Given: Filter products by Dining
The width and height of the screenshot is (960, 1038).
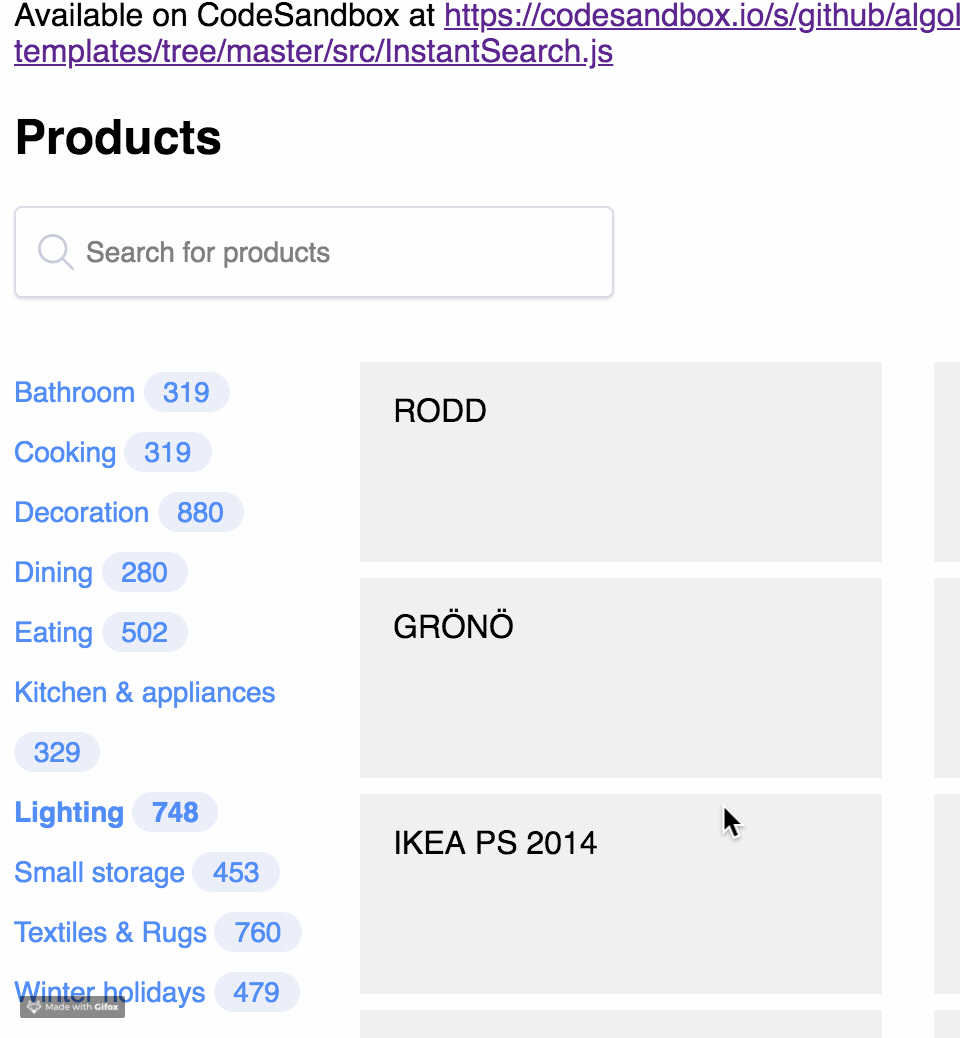Looking at the screenshot, I should click(53, 572).
